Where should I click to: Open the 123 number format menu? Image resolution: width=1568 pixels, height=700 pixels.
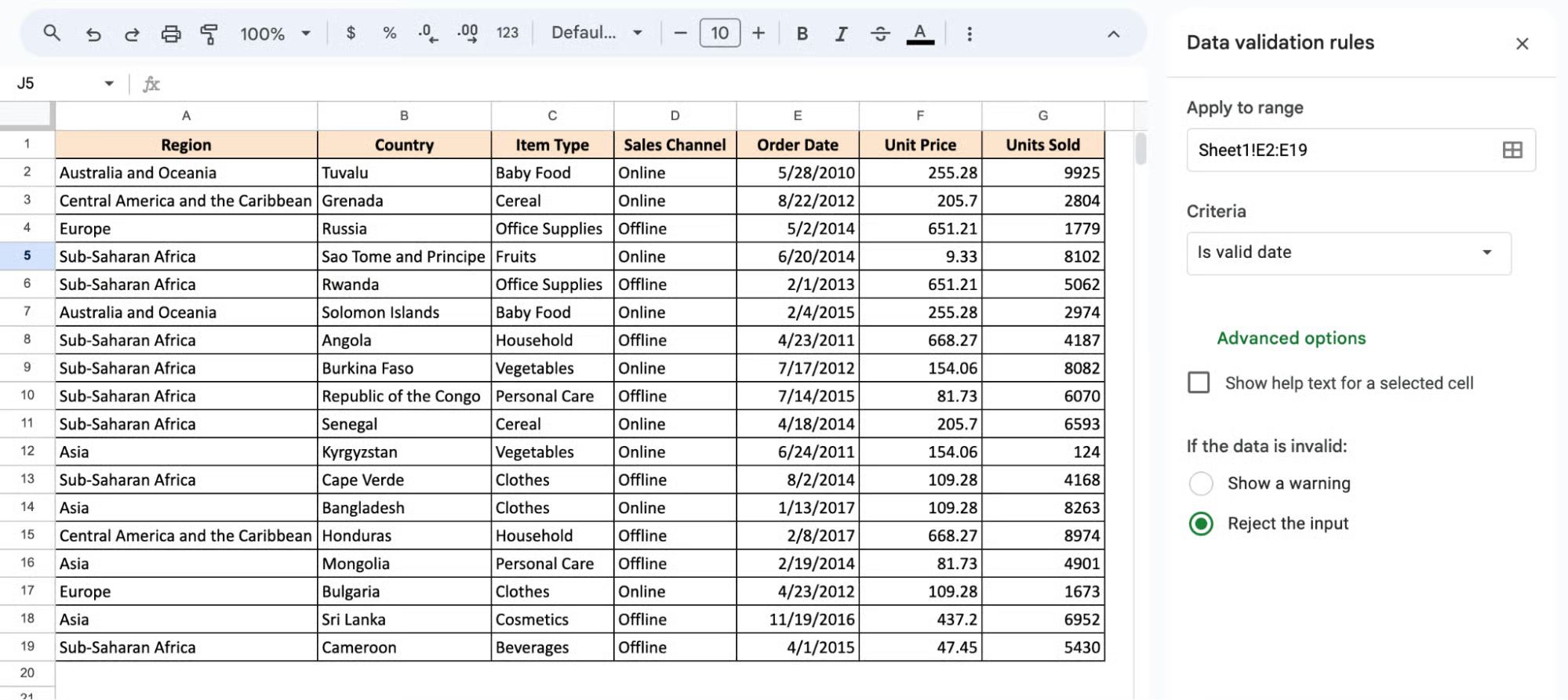(508, 33)
